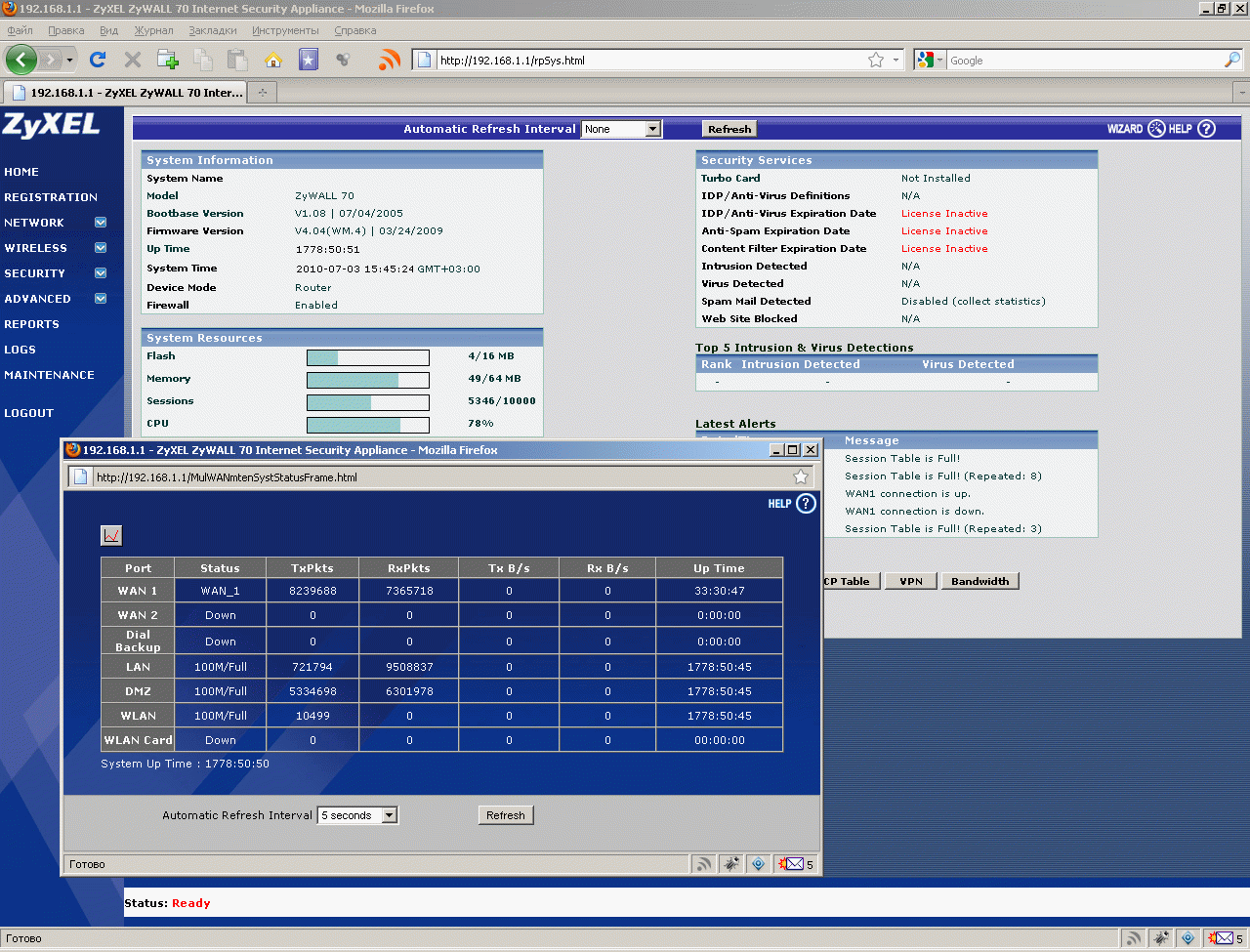Expand the WIRELESS navigation section
Viewport: 1250px width, 952px height.
[x=101, y=248]
